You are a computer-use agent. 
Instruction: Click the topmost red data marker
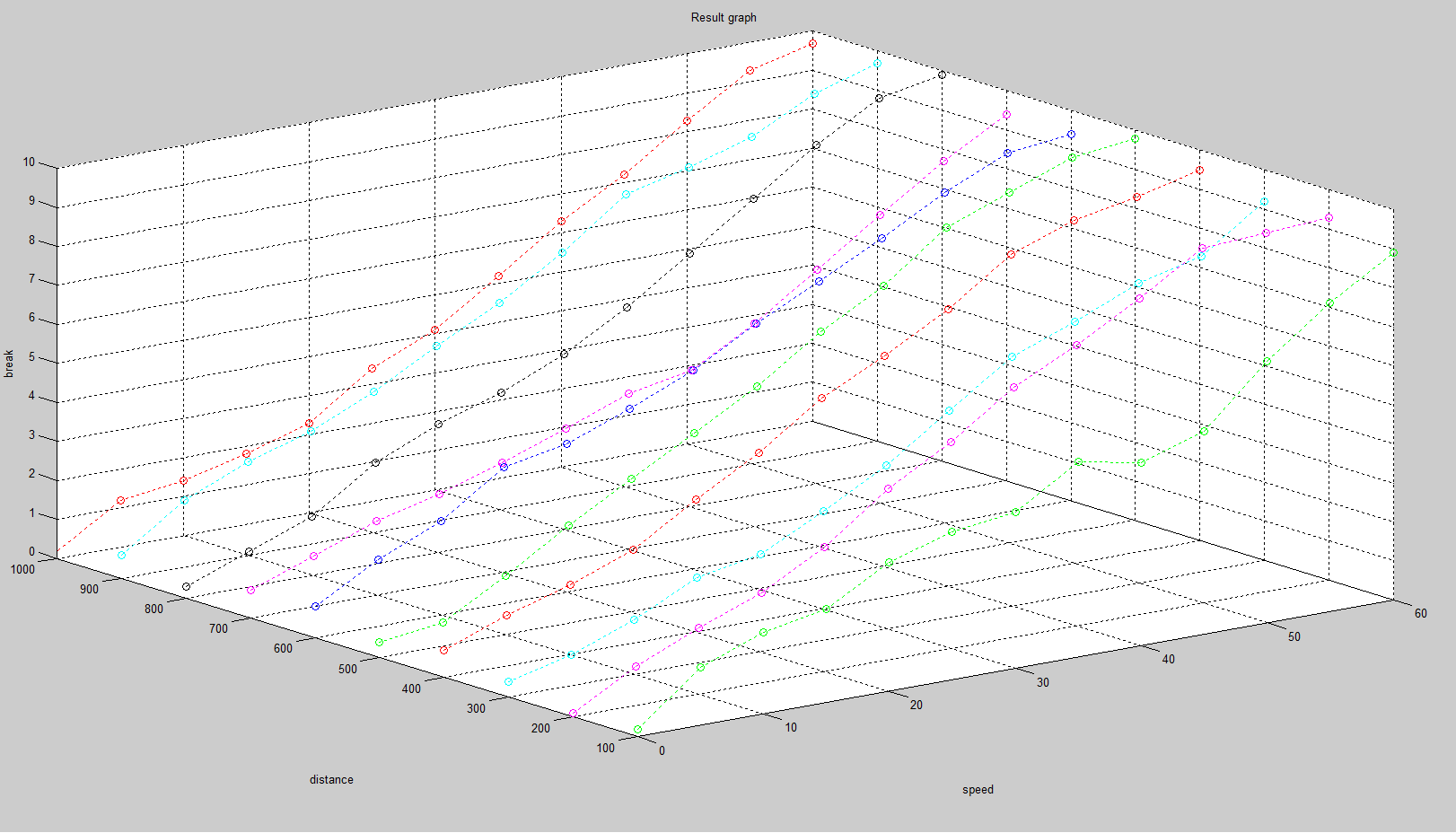(812, 43)
